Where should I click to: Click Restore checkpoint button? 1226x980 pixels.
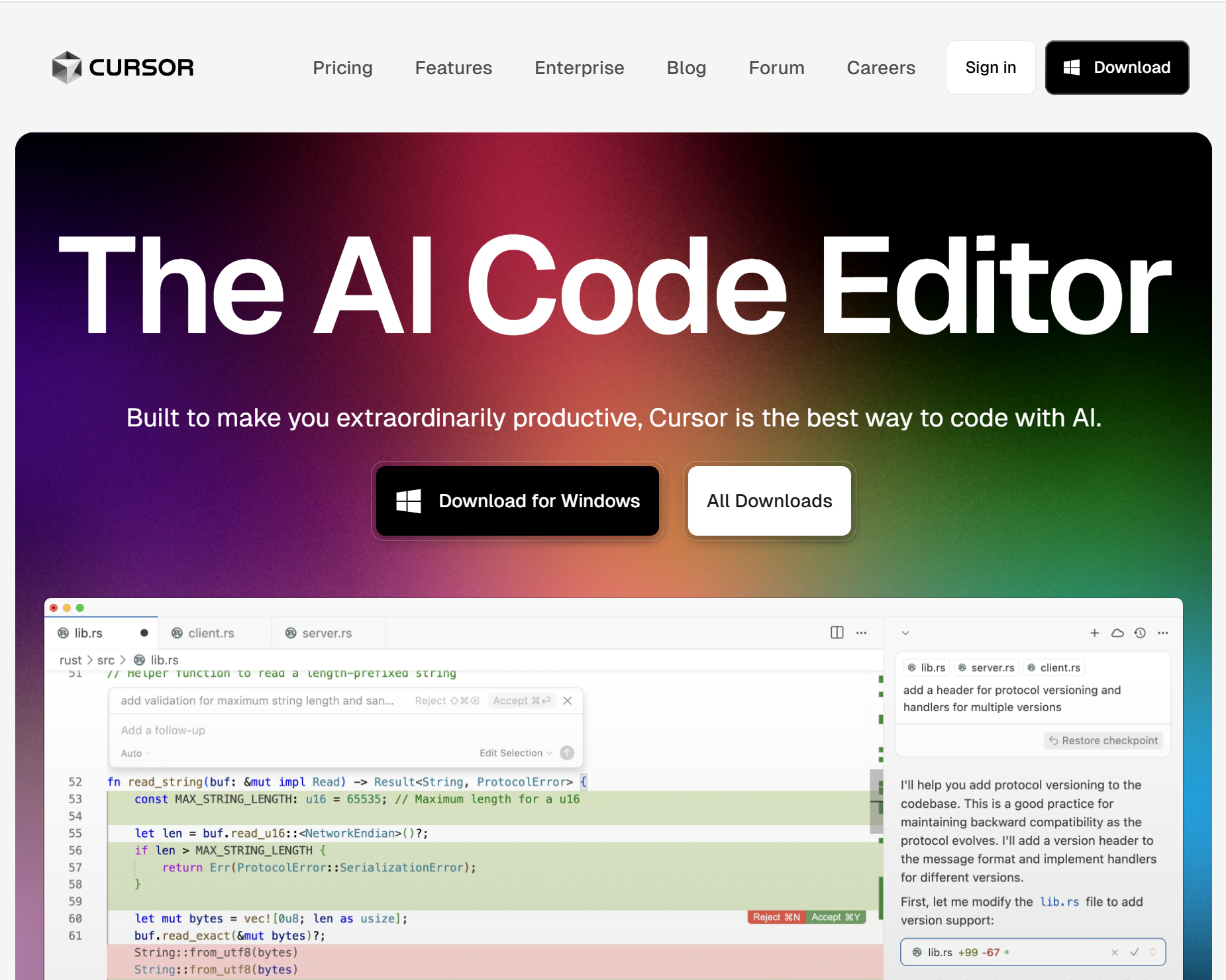(x=1103, y=740)
